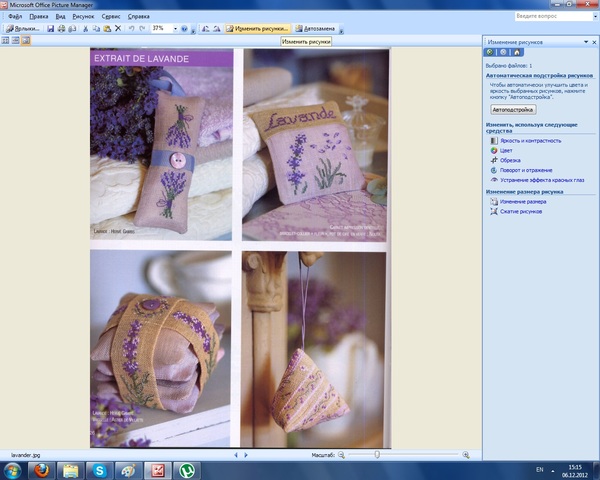The width and height of the screenshot is (600, 480).
Task: Click the Введите вопрос help input field
Action: [x=548, y=17]
